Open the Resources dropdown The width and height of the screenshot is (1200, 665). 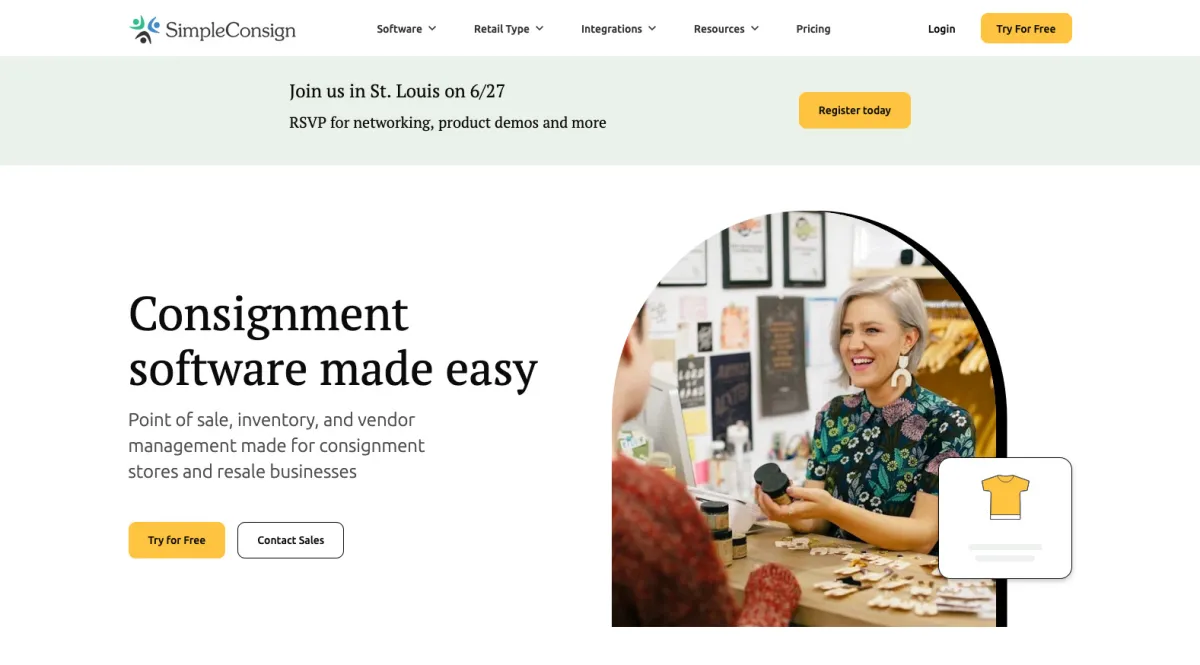click(727, 29)
